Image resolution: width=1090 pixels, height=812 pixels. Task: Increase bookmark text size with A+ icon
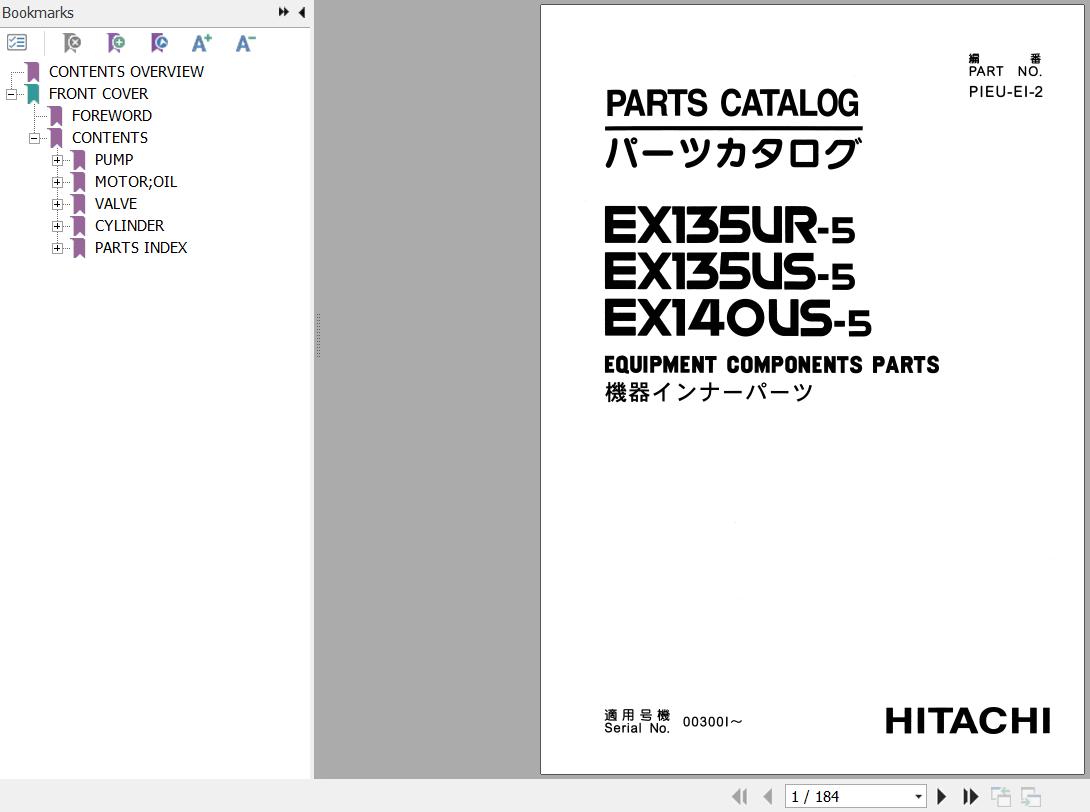tap(202, 43)
